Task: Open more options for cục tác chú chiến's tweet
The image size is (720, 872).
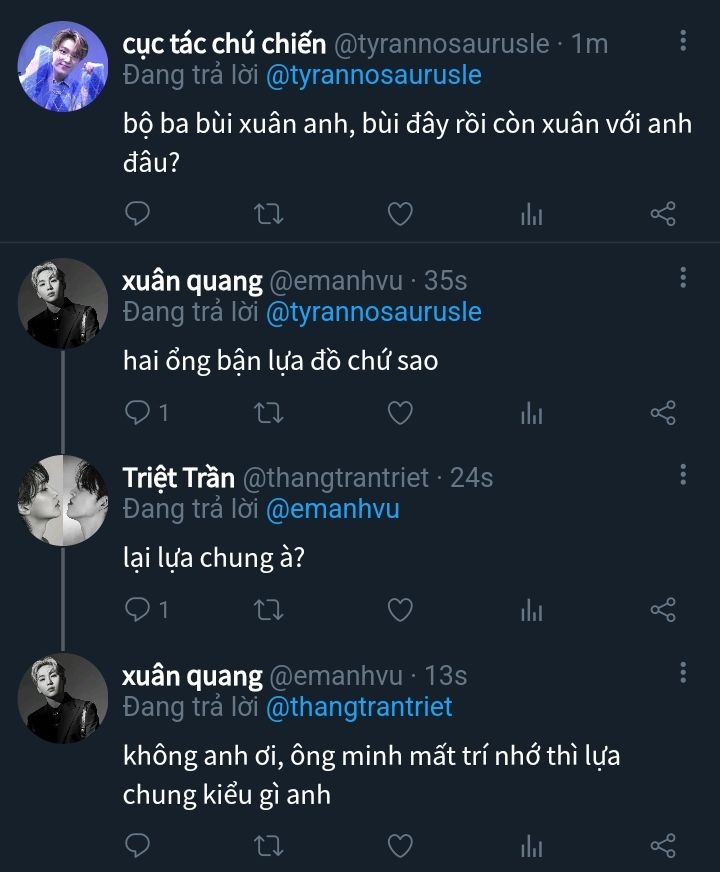Action: [x=683, y=41]
